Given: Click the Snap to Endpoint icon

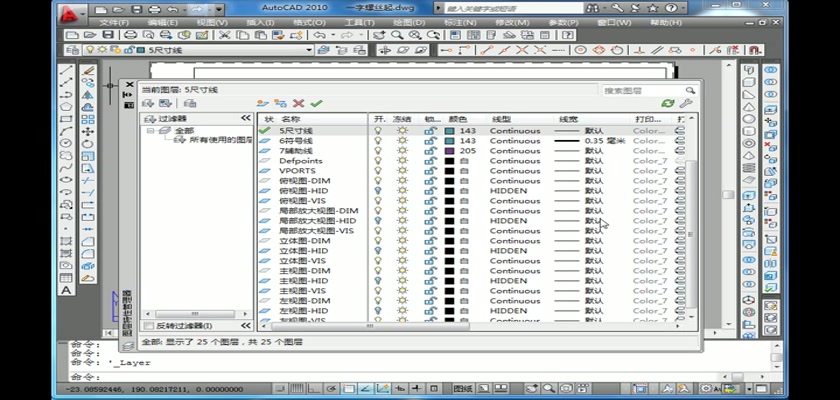Looking at the screenshot, I should (x=486, y=50).
